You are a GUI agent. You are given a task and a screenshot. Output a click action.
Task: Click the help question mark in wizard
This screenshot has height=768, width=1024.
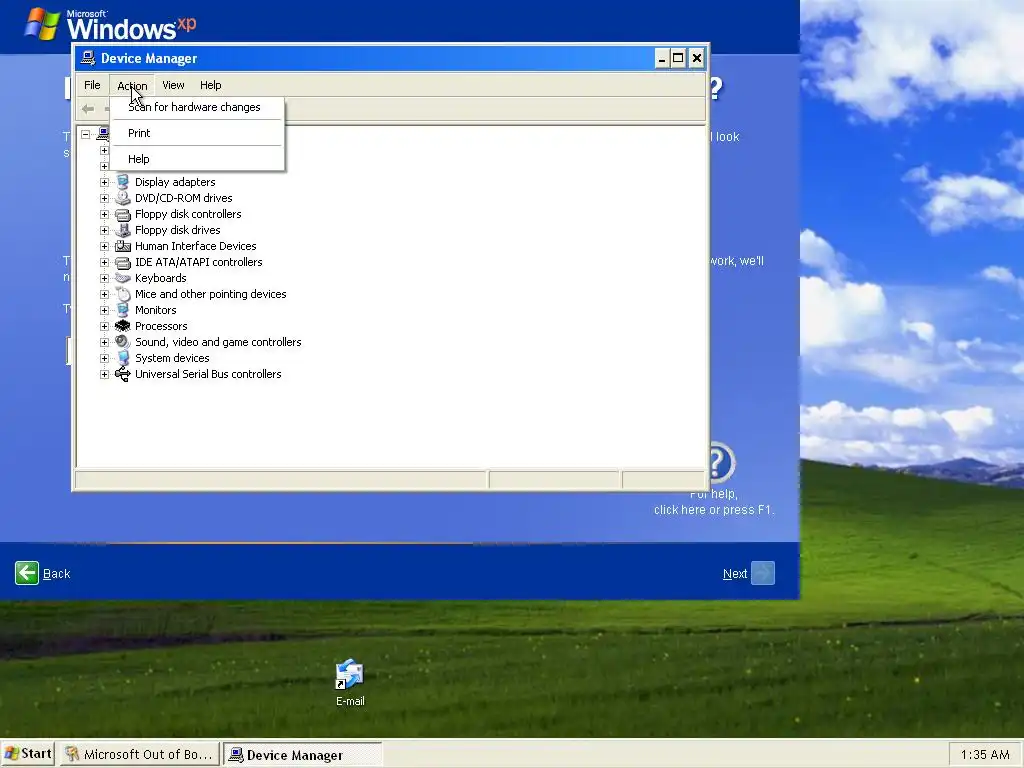(720, 463)
